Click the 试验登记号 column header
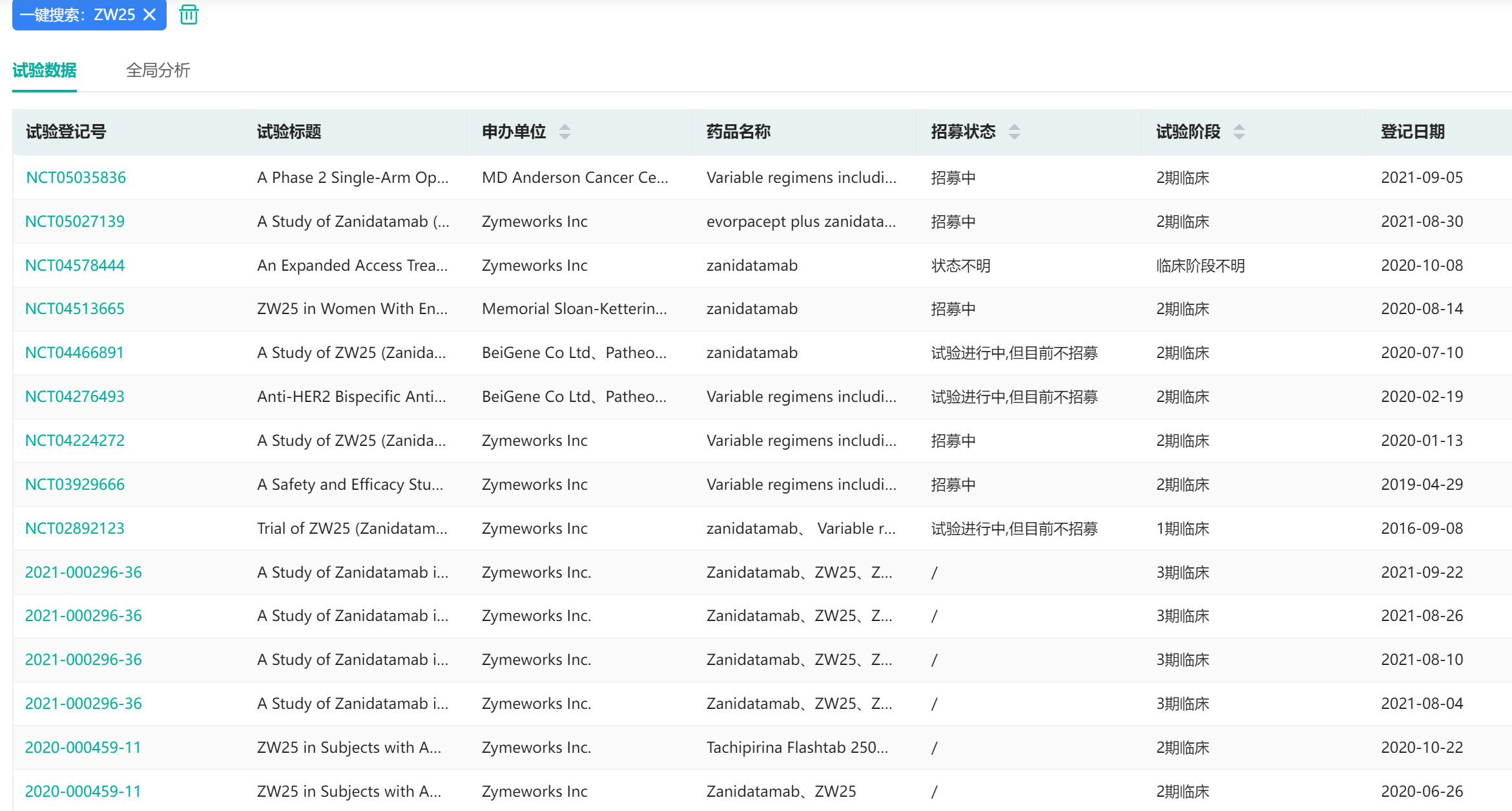 pyautogui.click(x=66, y=132)
